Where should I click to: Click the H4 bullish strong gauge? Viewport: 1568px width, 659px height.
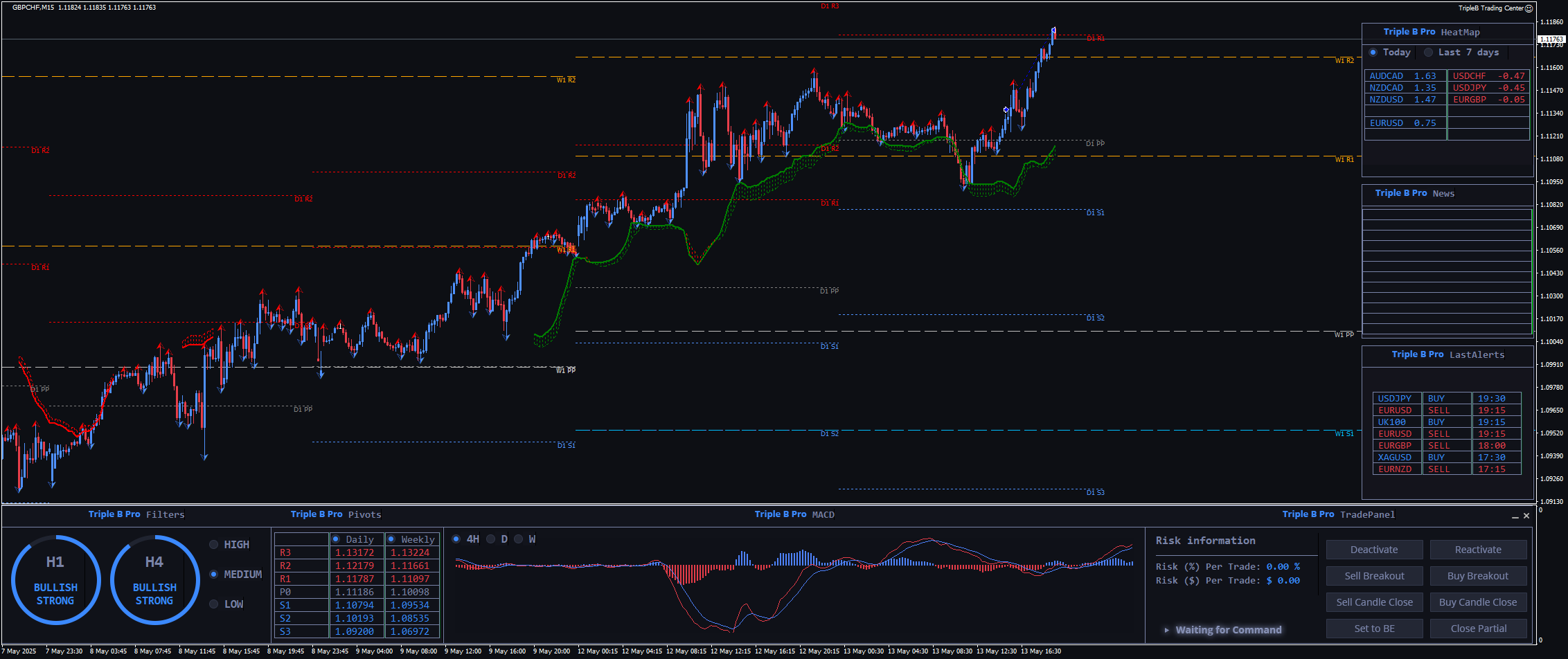[154, 579]
